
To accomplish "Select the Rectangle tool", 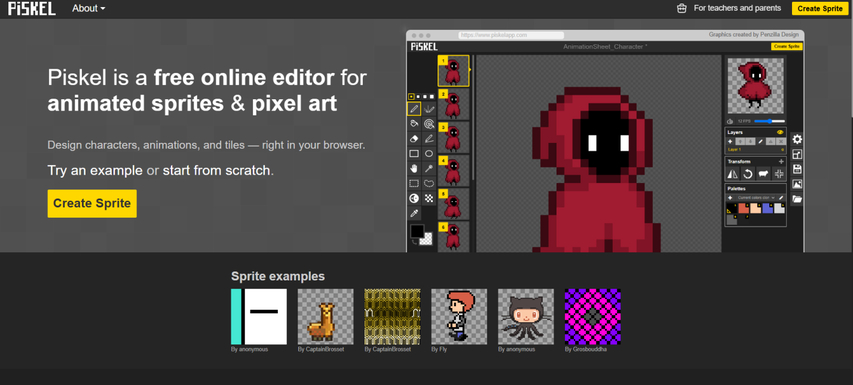I will [414, 154].
